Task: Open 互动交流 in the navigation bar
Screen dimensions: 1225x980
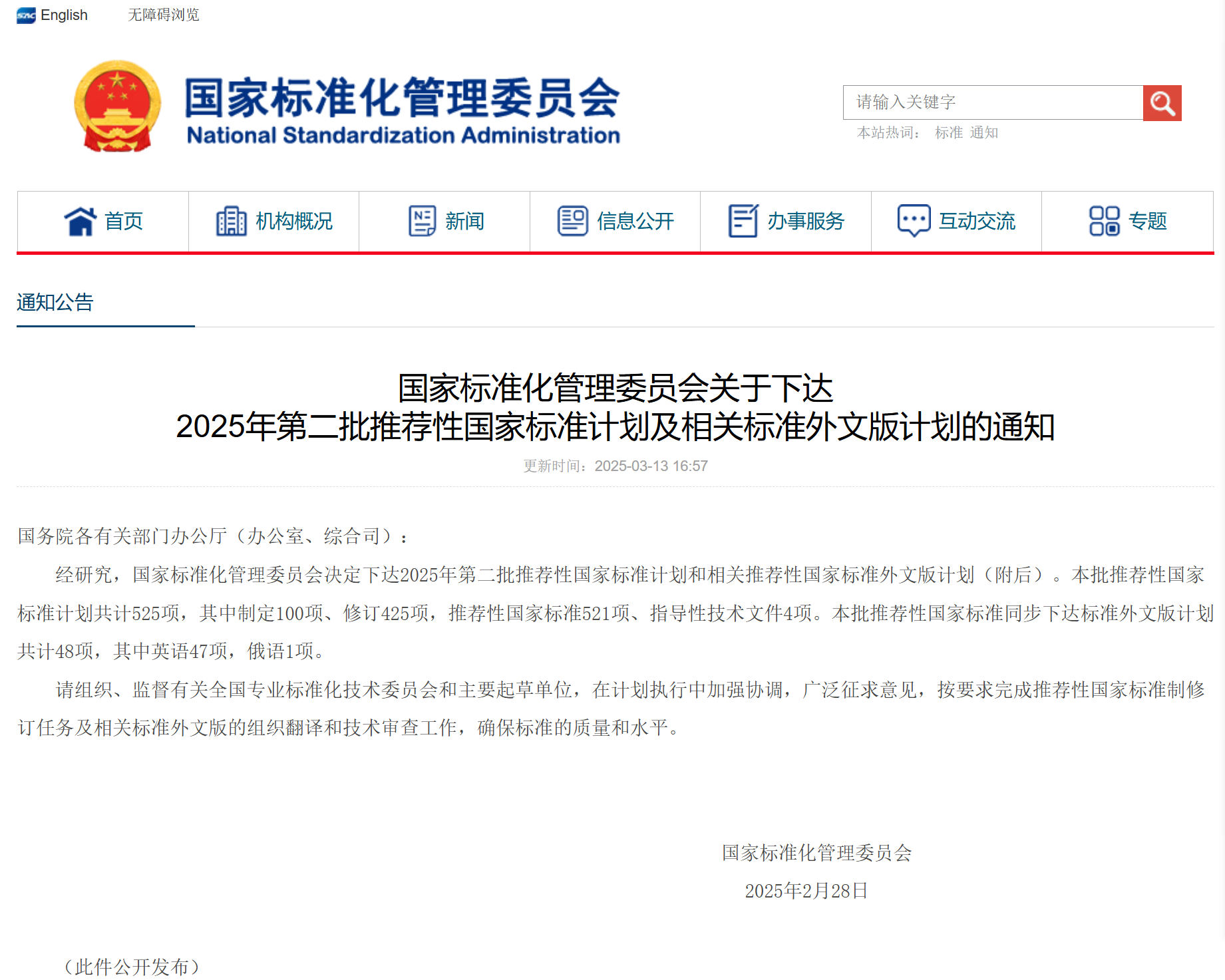Action: (957, 222)
